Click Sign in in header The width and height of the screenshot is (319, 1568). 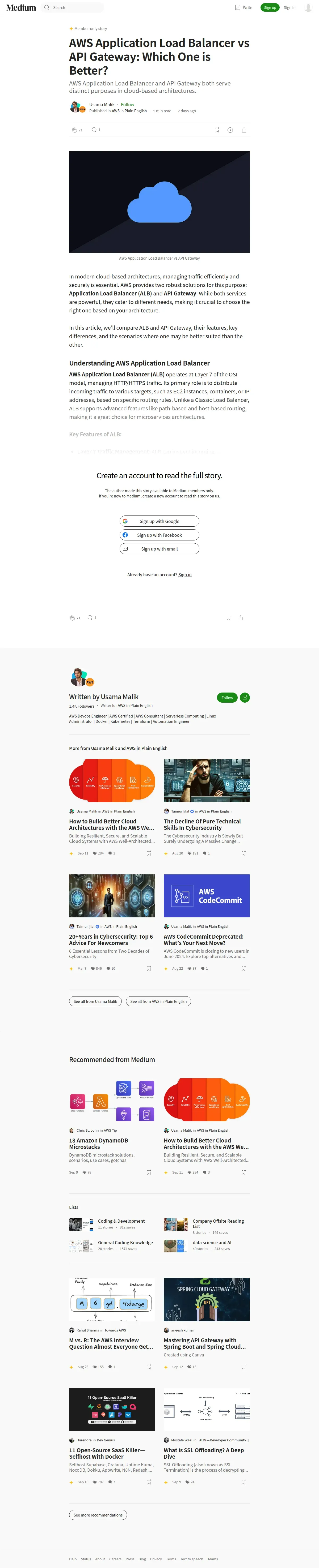(x=290, y=8)
